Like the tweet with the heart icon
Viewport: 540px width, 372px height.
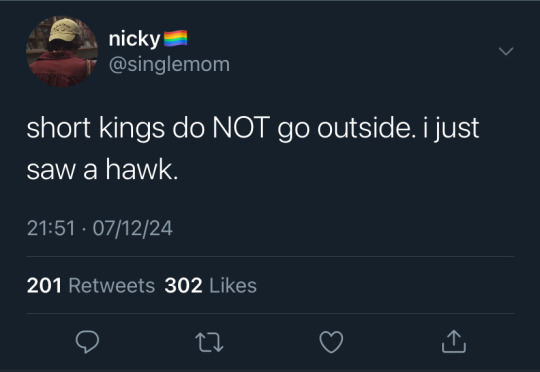click(x=331, y=342)
